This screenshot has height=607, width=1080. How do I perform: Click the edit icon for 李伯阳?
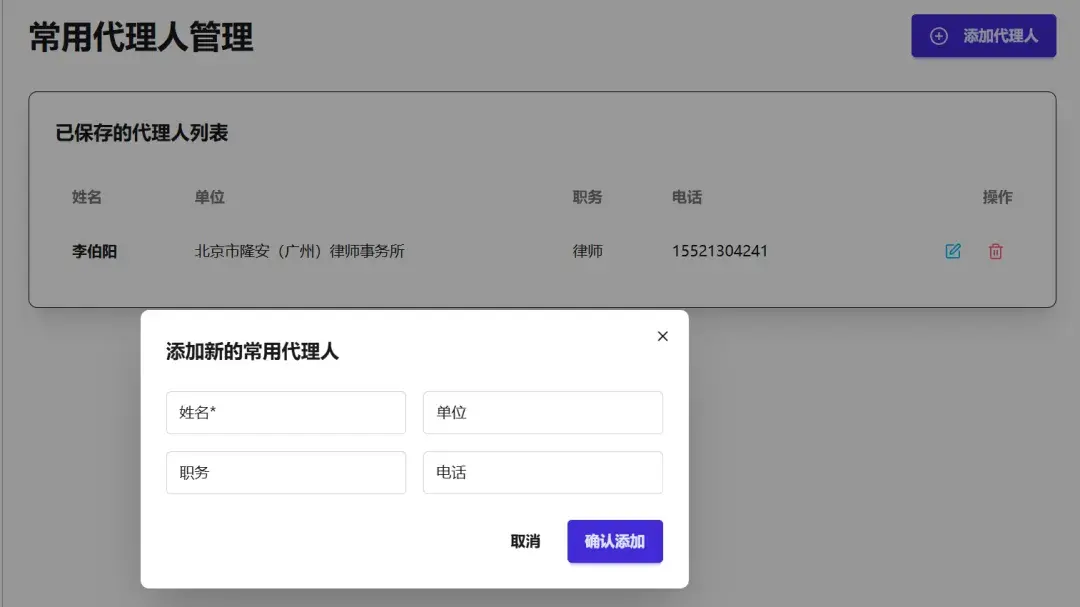[953, 251]
